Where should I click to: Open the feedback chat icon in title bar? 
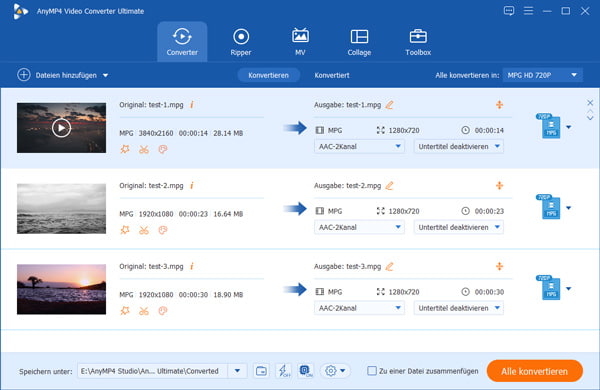click(x=509, y=11)
